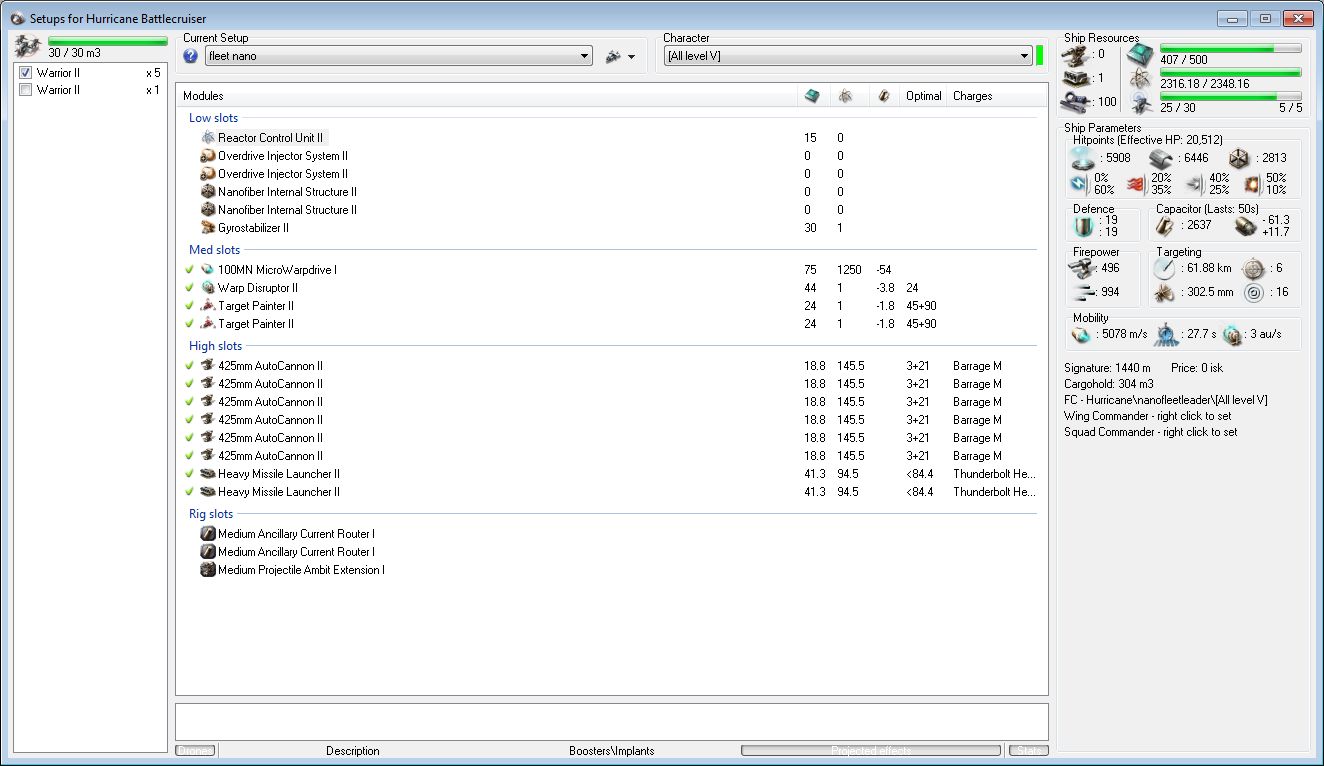1324x766 pixels.
Task: Click the CPU usage bar showing 407 / 500
Action: 1231,48
